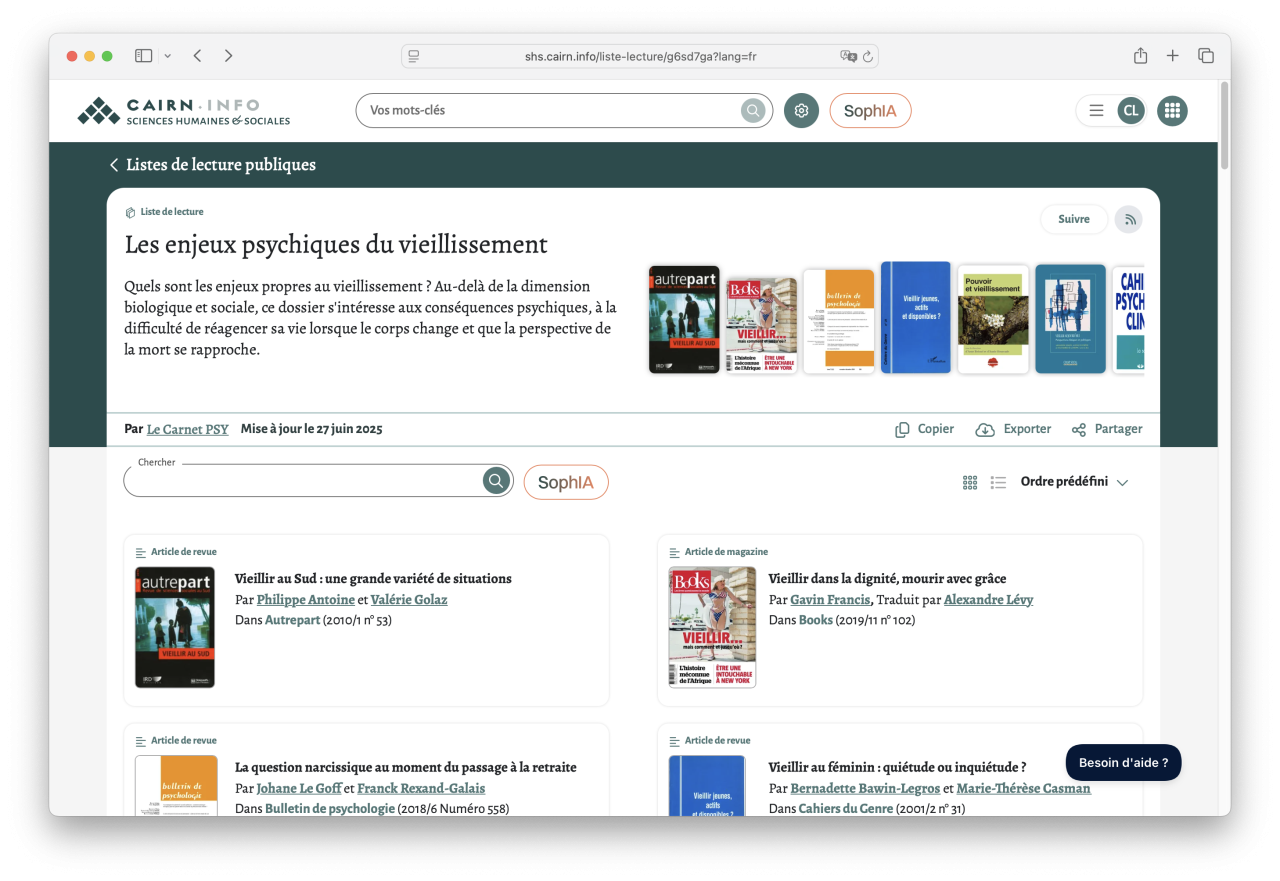Viewport: 1280px width, 881px height.
Task: Click the magnifier icon in the Chercher field
Action: [x=495, y=480]
